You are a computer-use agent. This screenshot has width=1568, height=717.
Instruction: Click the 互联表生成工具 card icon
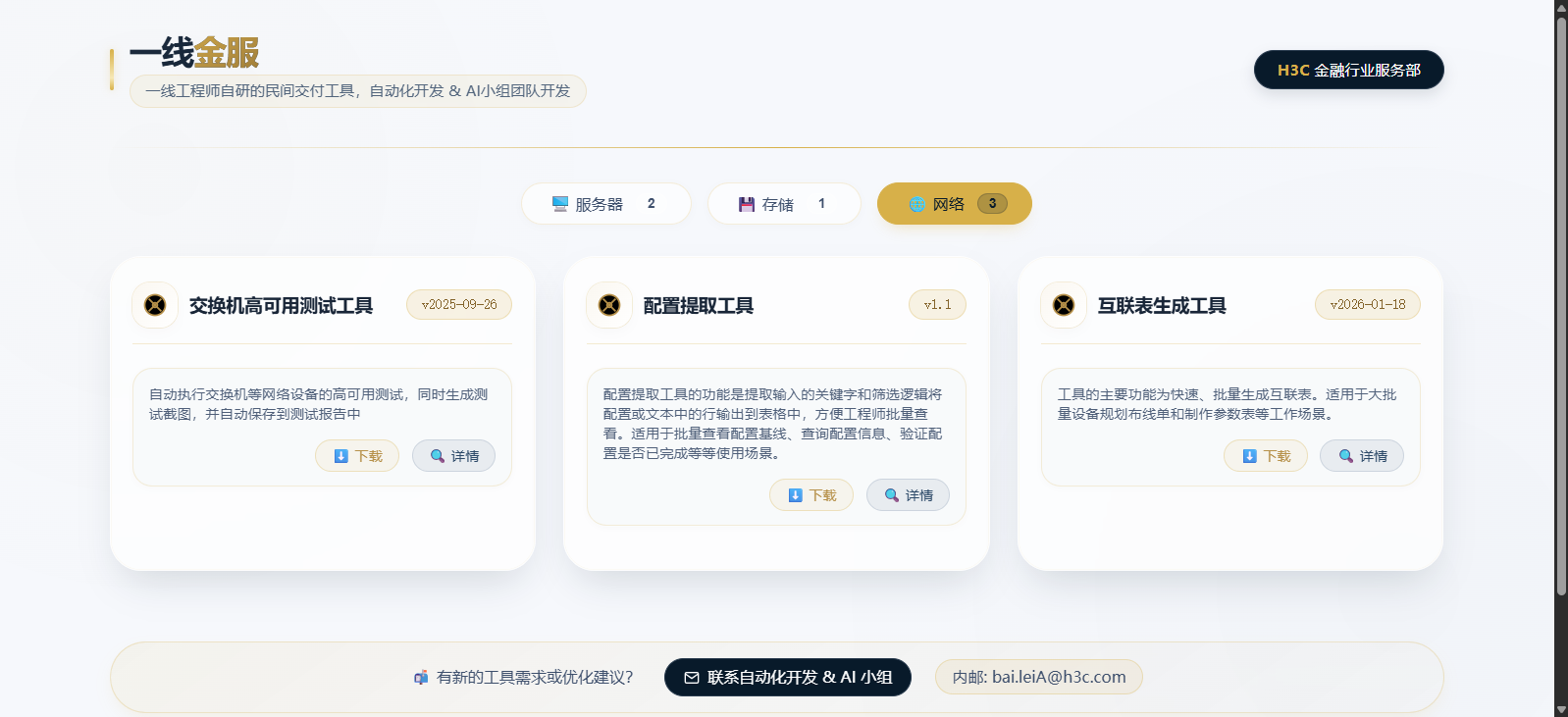tap(1064, 305)
